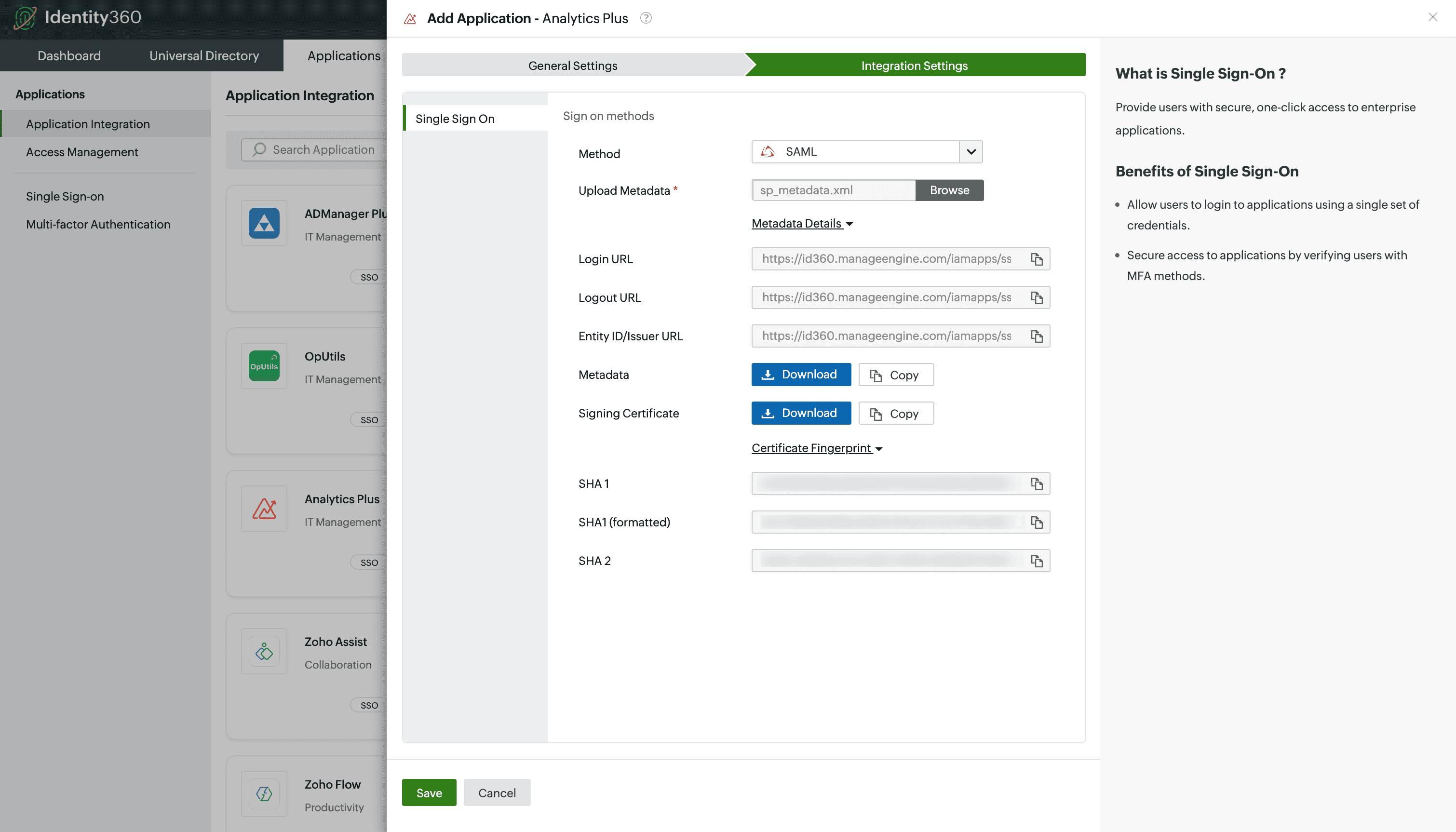Viewport: 1456px width, 832px height.
Task: Select the General Settings tab
Action: pyautogui.click(x=573, y=65)
